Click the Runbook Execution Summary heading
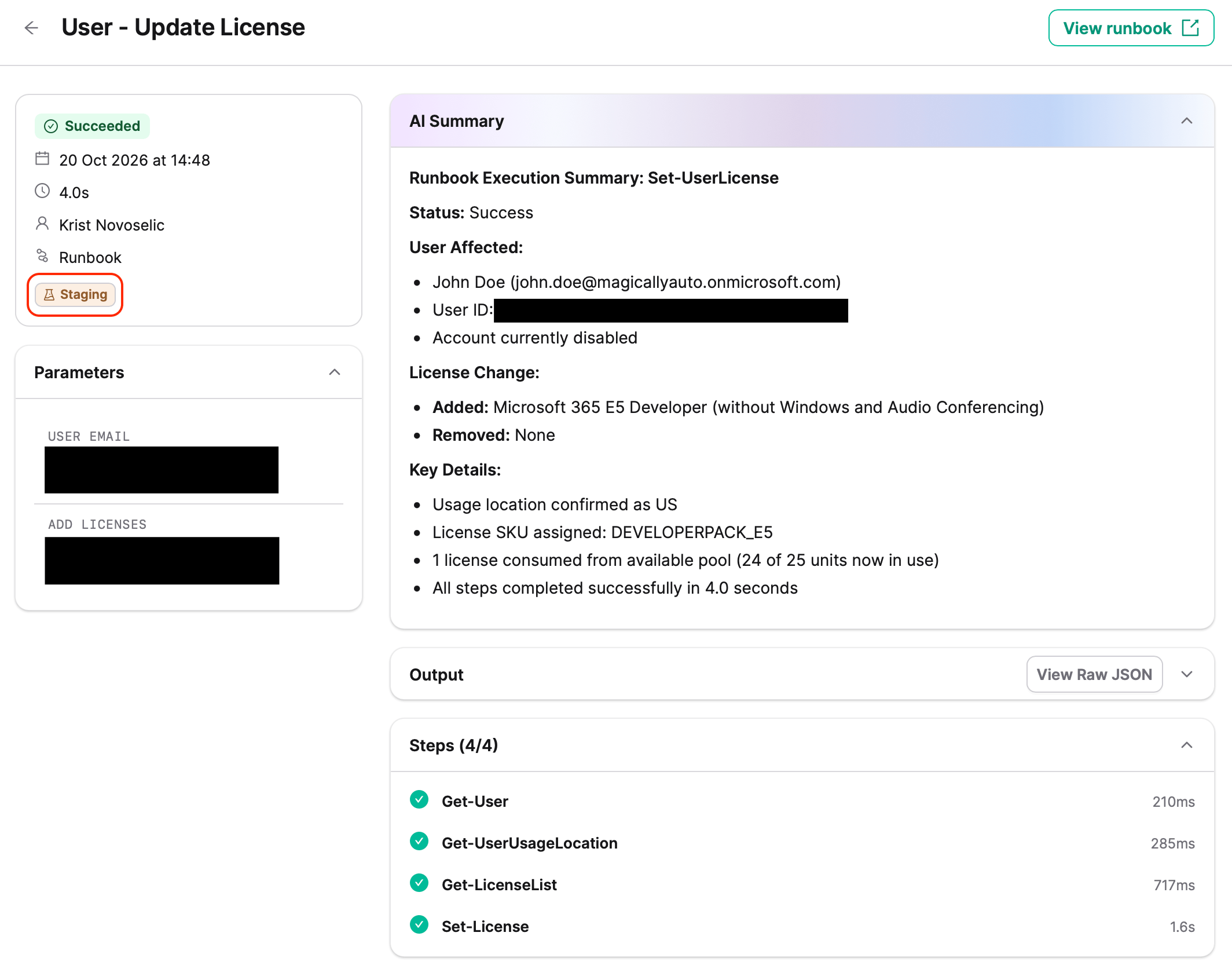Screen dimensions: 1232x980 pyautogui.click(x=594, y=178)
